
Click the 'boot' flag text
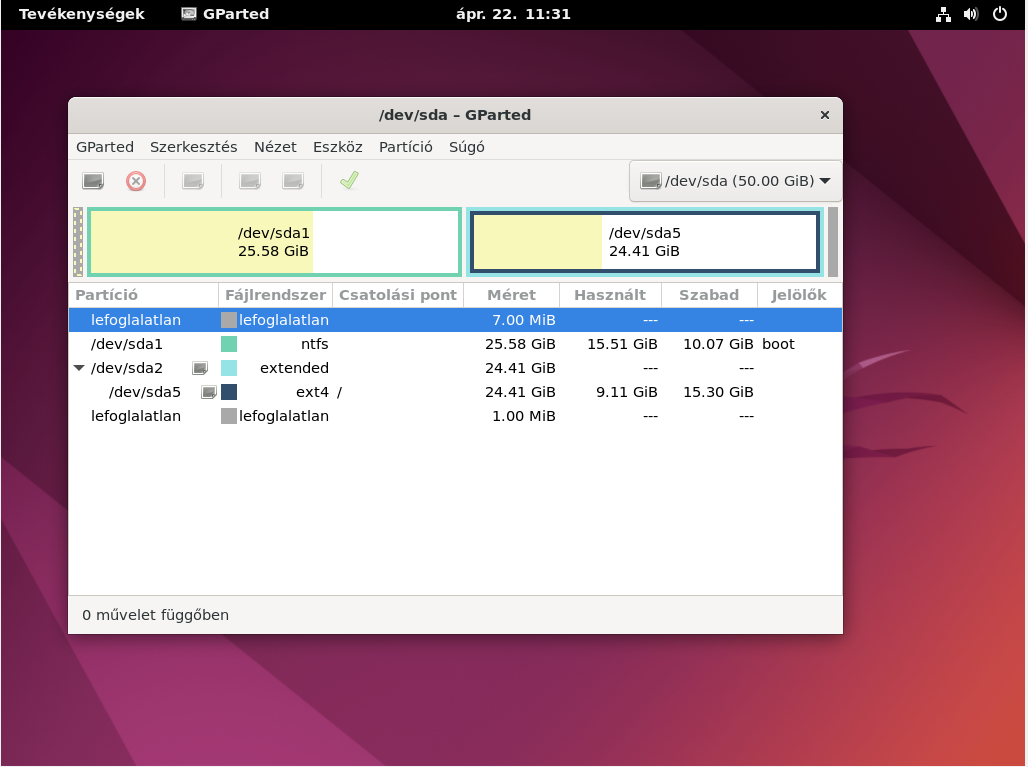tap(778, 344)
